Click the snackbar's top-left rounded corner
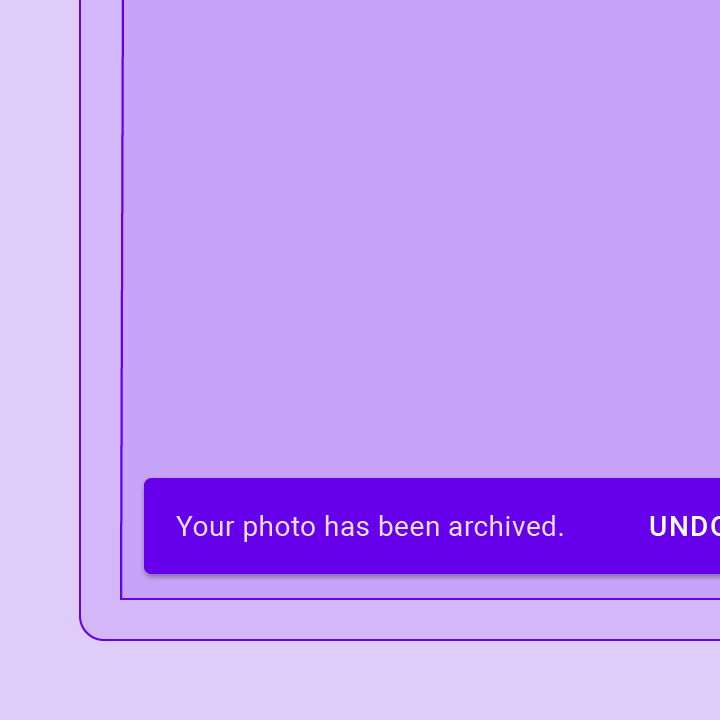 pos(148,482)
